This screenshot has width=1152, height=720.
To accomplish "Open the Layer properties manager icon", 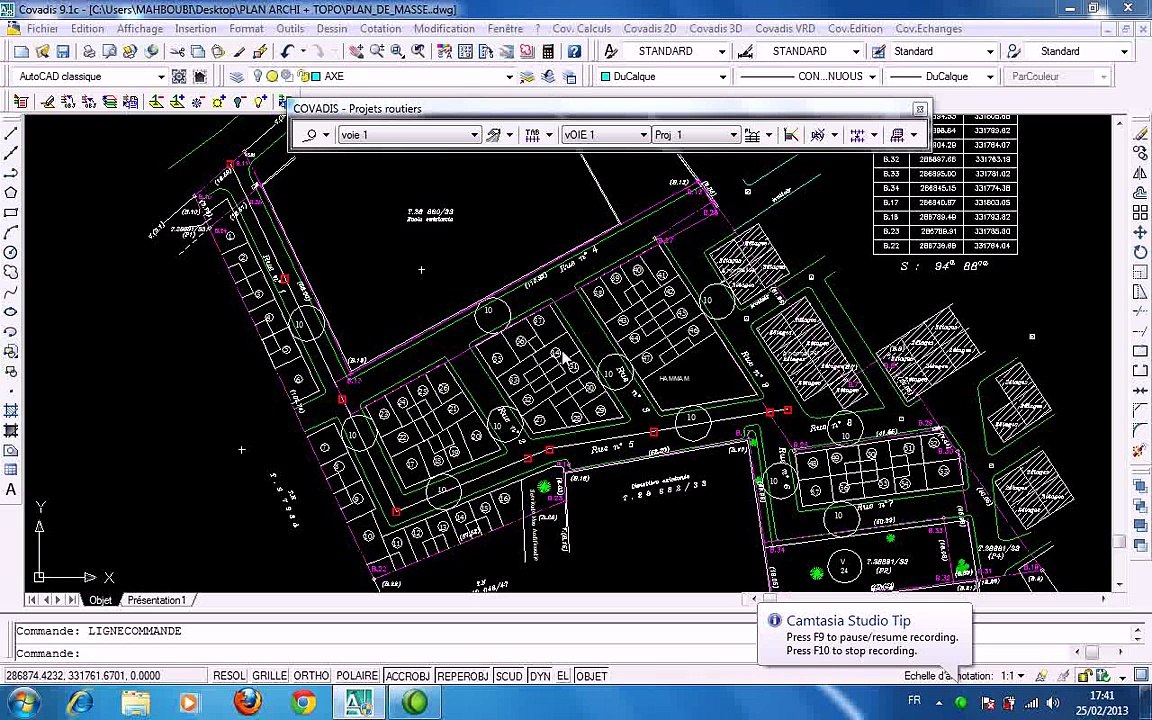I will click(237, 76).
